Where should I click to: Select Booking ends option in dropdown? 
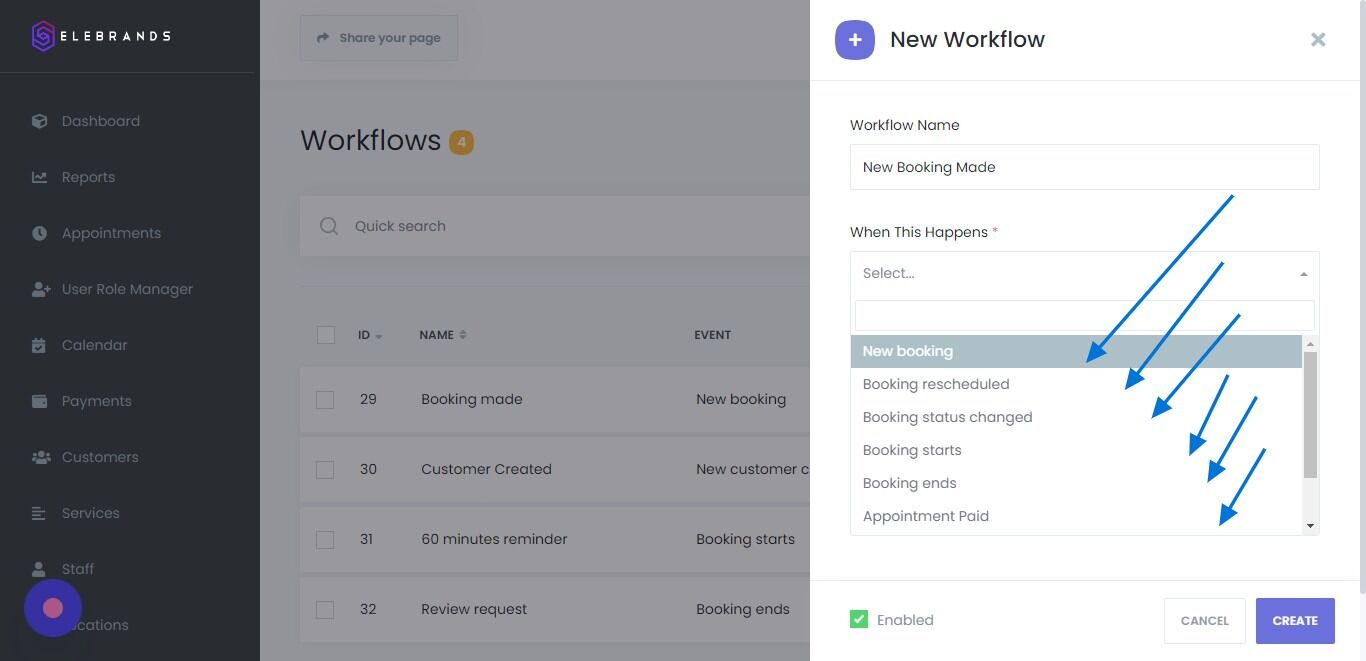click(x=1076, y=483)
